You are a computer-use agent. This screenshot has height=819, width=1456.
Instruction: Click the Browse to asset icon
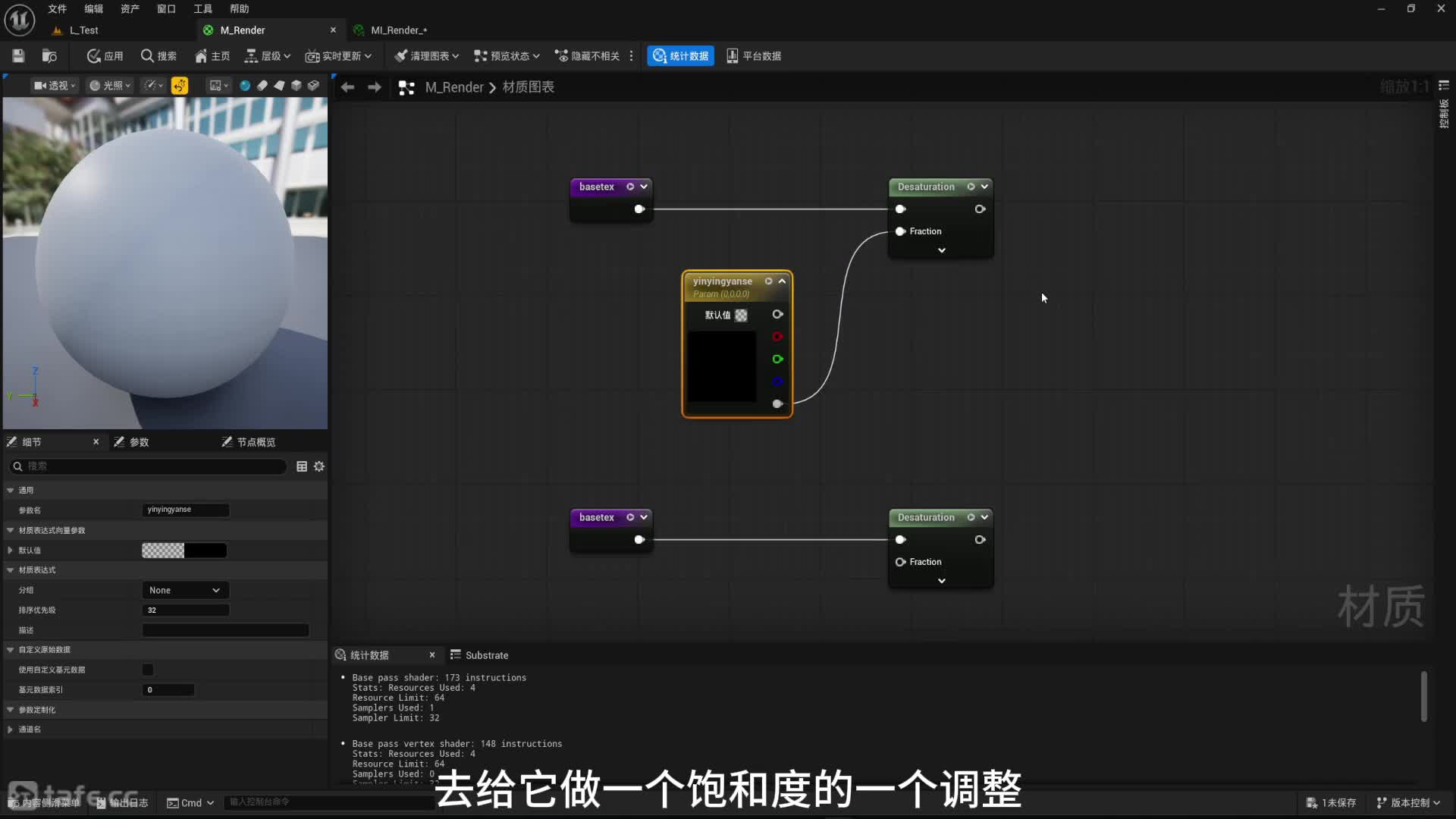pyautogui.click(x=49, y=55)
